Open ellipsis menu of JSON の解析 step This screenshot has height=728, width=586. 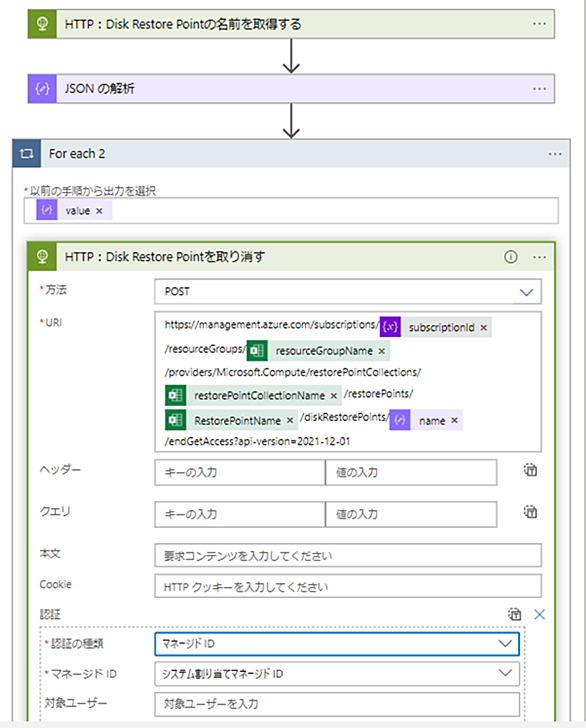pos(539,89)
